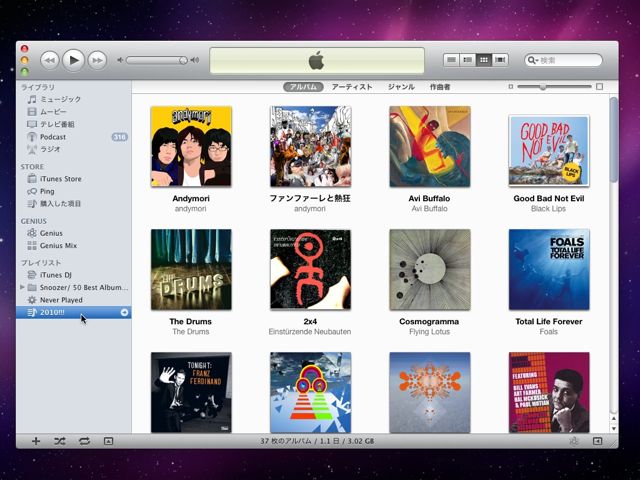Click the loud-volume speaker icon
The height and width of the screenshot is (480, 640).
click(x=195, y=60)
